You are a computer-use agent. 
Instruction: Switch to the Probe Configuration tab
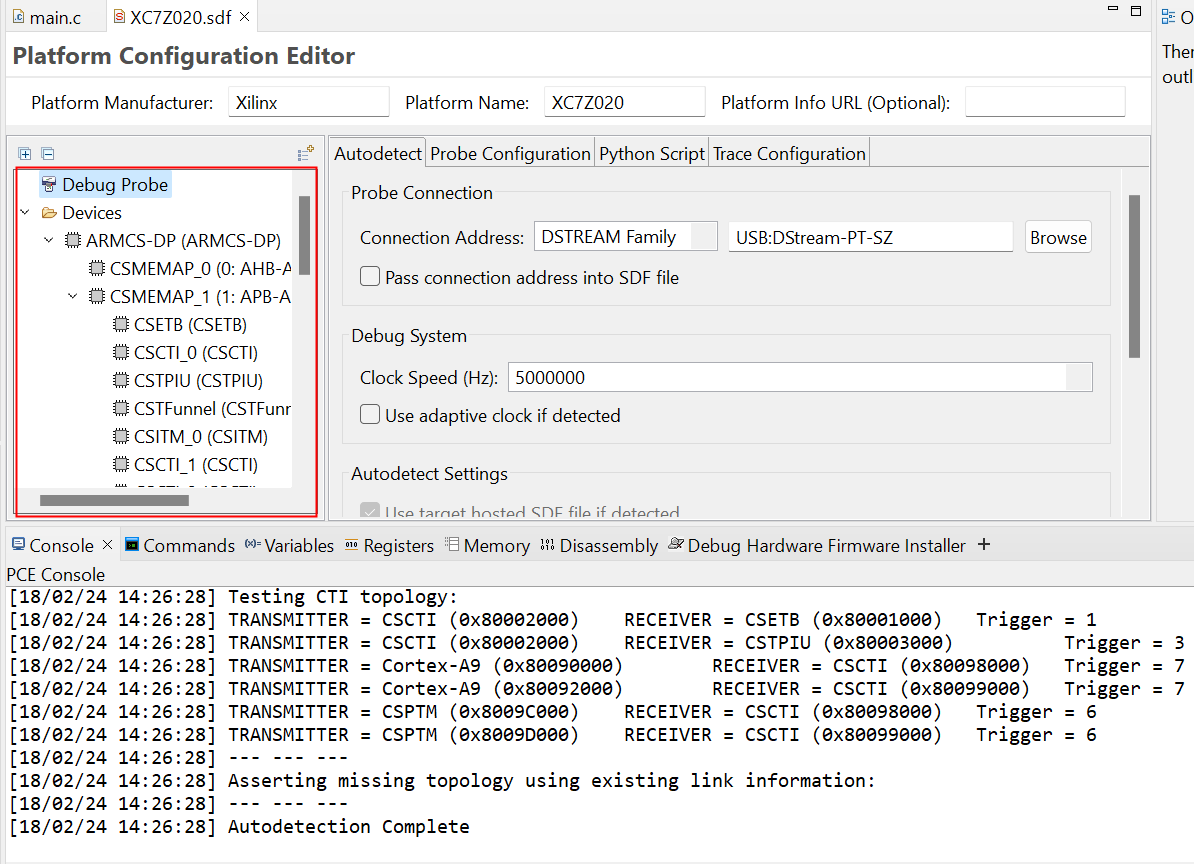[x=510, y=154]
